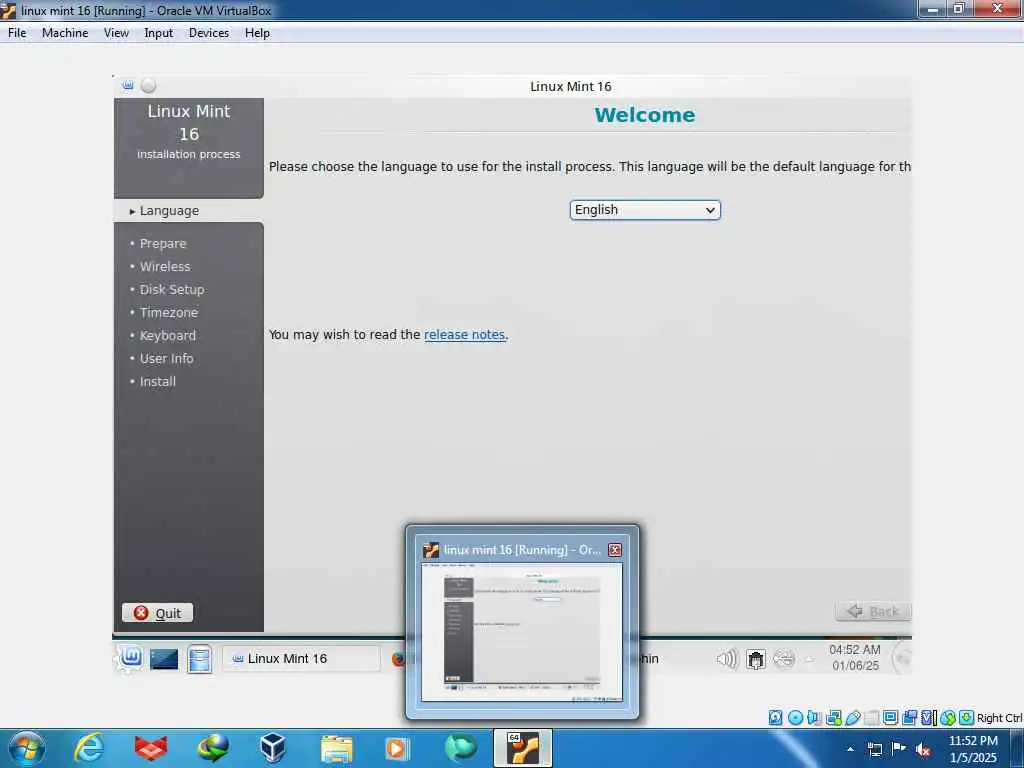Click the show desktop icon in Mint panel
The image size is (1024, 768).
[x=164, y=659]
